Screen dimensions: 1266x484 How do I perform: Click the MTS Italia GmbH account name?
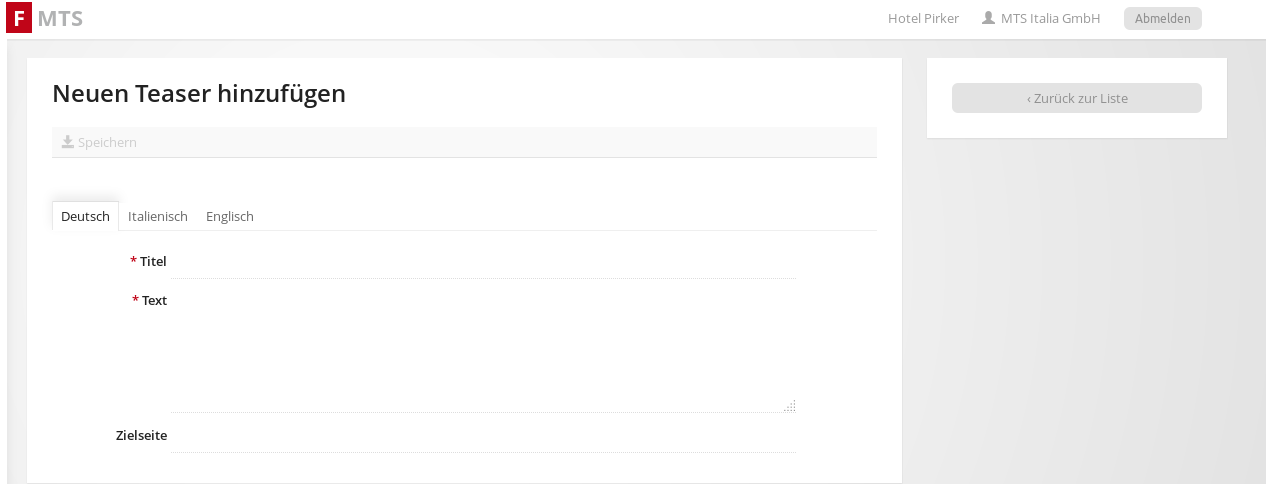pyautogui.click(x=1050, y=18)
